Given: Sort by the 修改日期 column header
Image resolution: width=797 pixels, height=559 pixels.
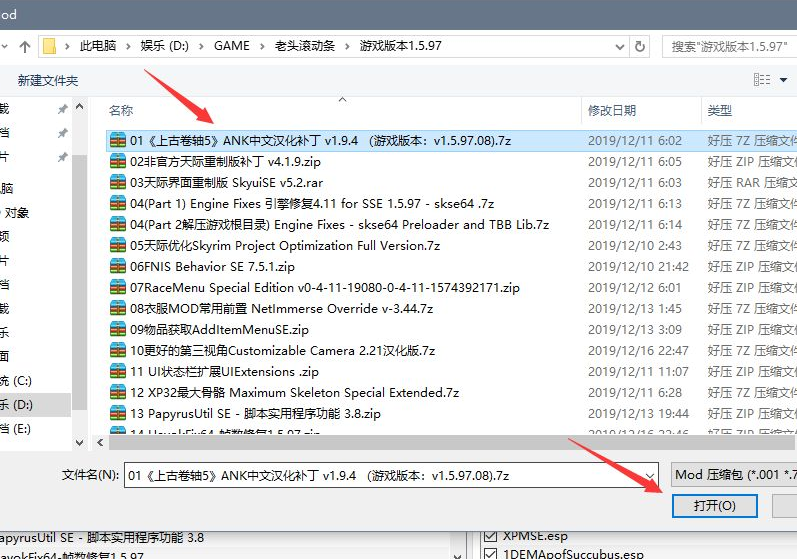Looking at the screenshot, I should coord(612,110).
